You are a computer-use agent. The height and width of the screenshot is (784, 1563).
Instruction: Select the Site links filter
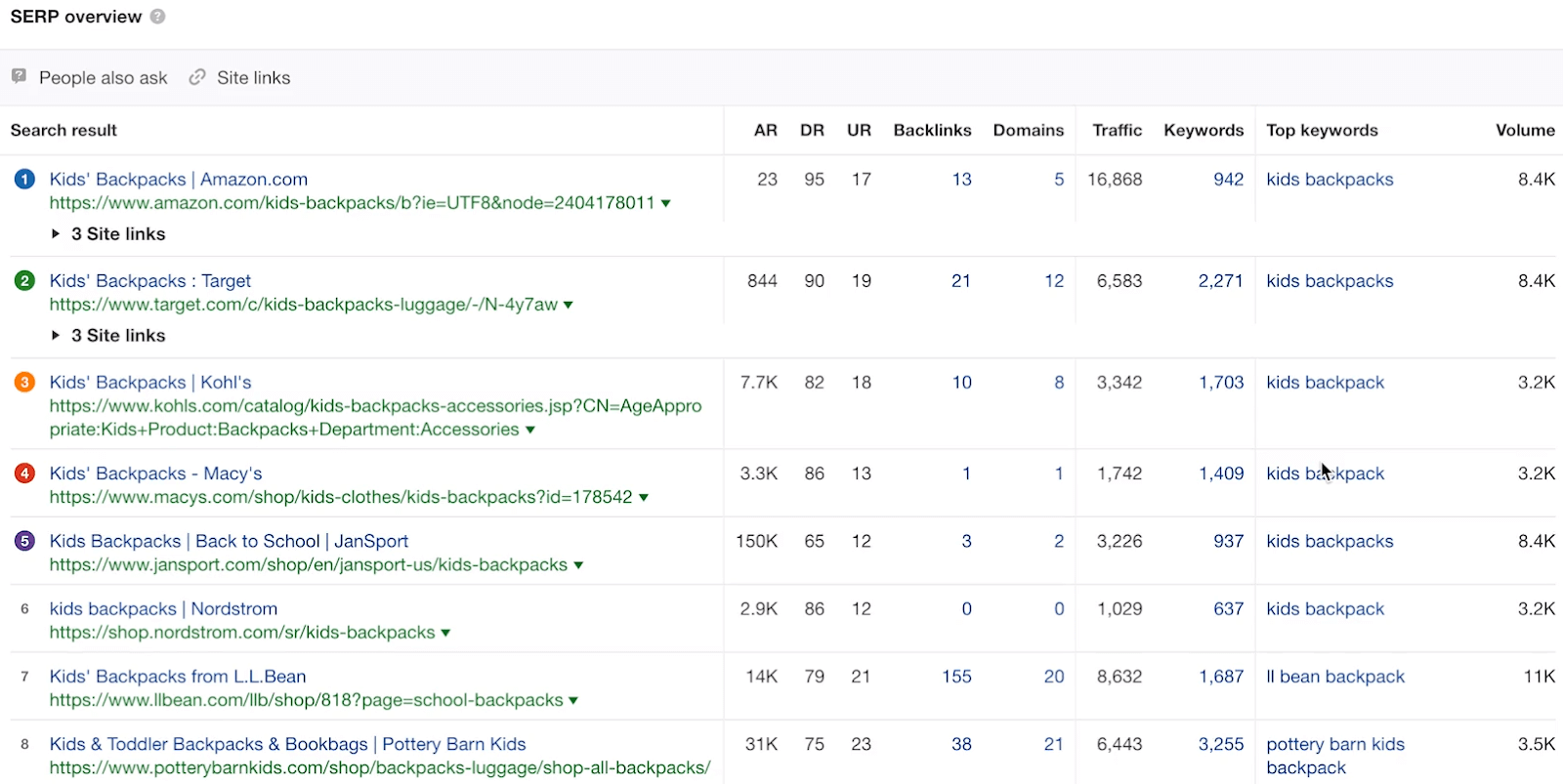[253, 78]
